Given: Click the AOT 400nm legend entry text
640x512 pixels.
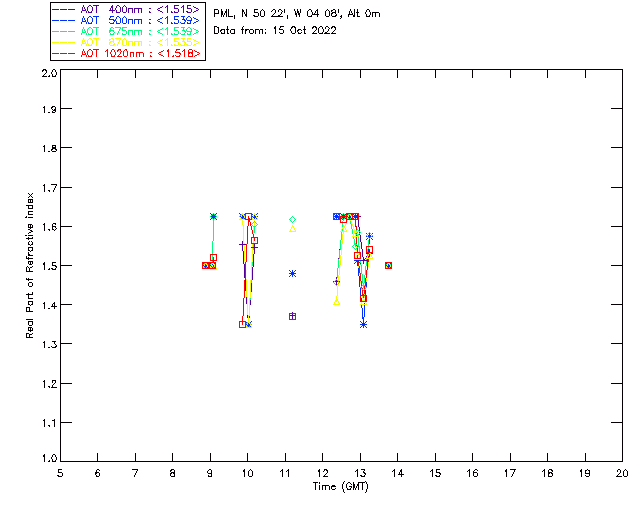Looking at the screenshot, I should coord(140,9).
